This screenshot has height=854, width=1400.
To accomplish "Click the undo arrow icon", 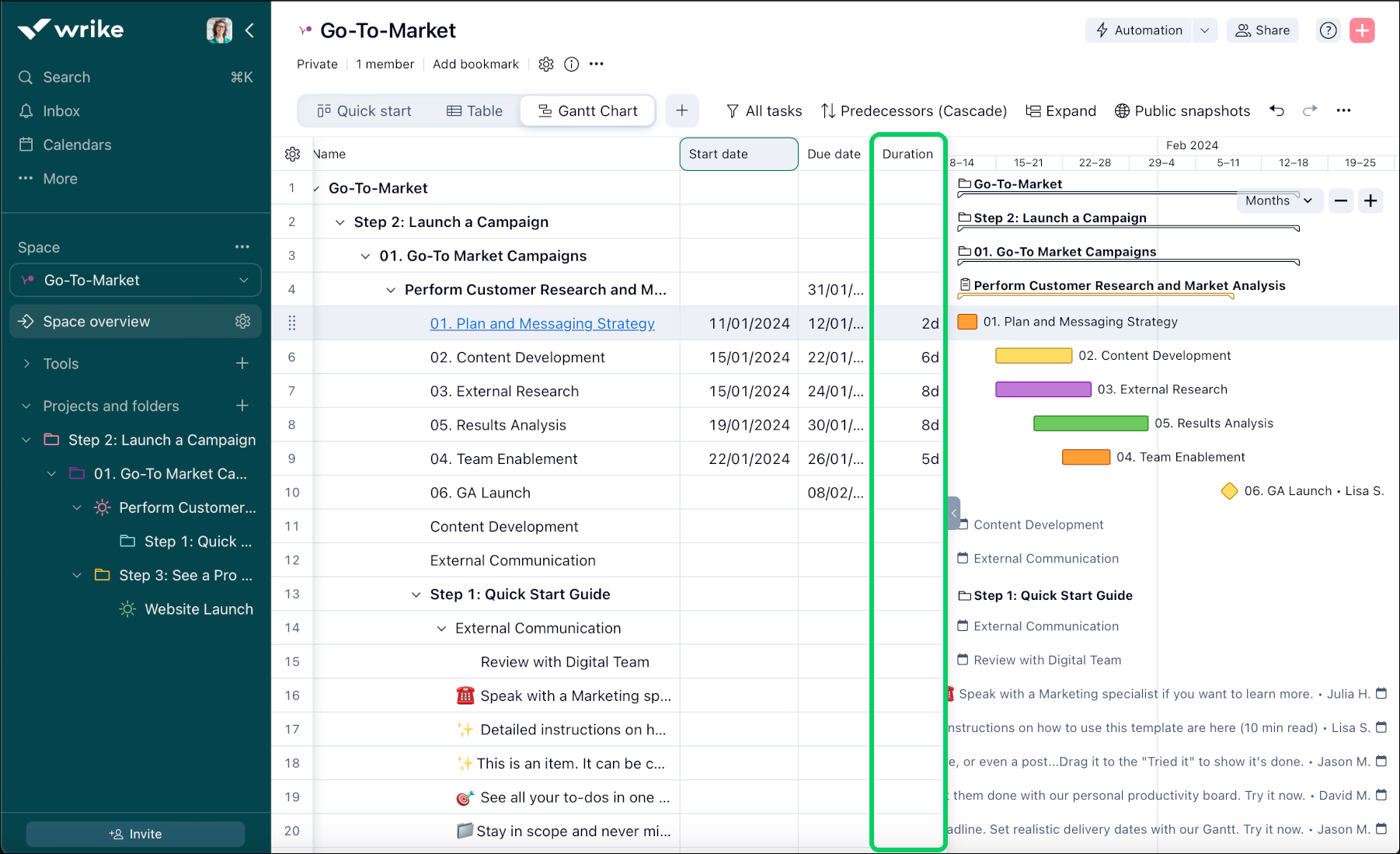I will click(x=1276, y=110).
